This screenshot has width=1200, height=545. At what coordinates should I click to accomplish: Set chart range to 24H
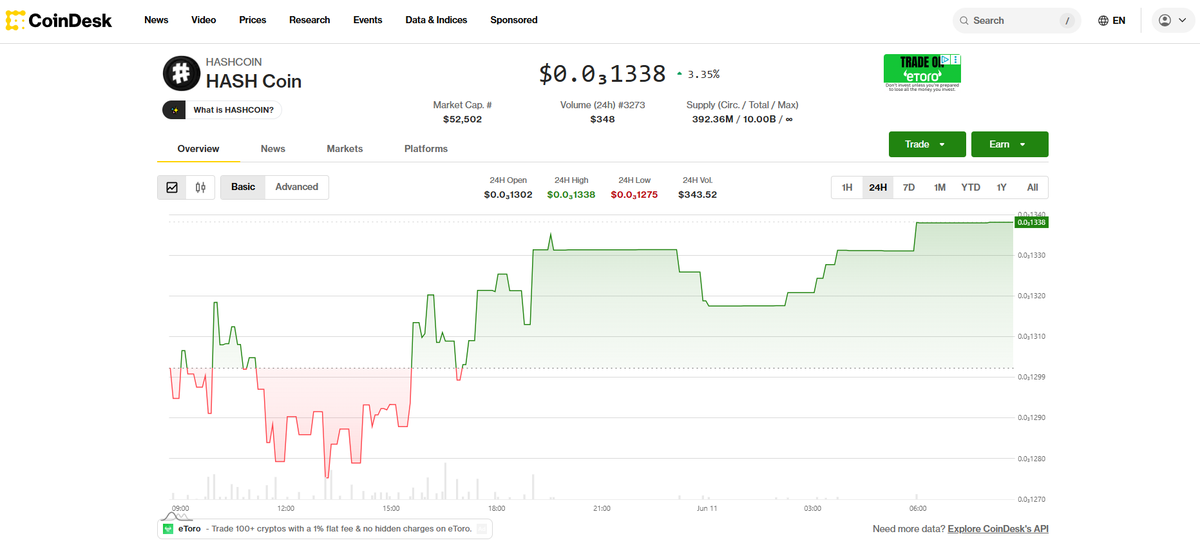(x=878, y=187)
